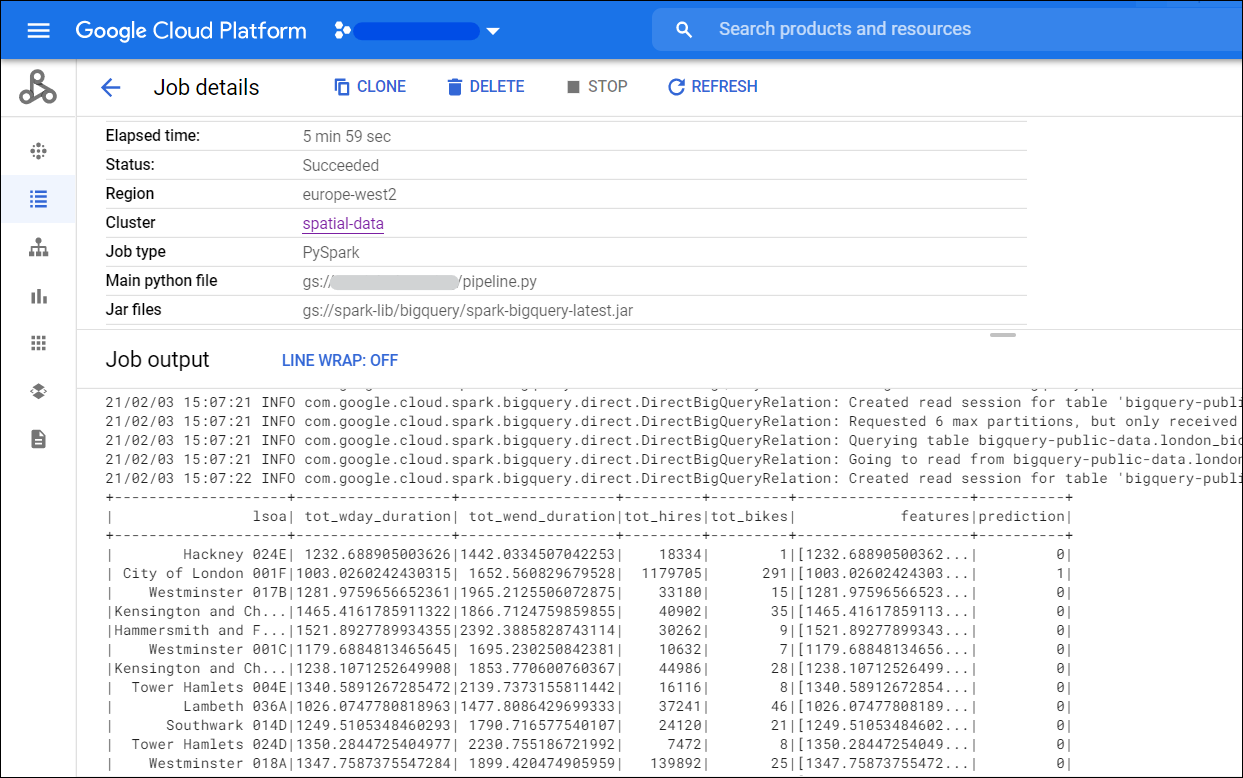Click the document icon in the sidebar
The height and width of the screenshot is (778, 1243).
[38, 438]
